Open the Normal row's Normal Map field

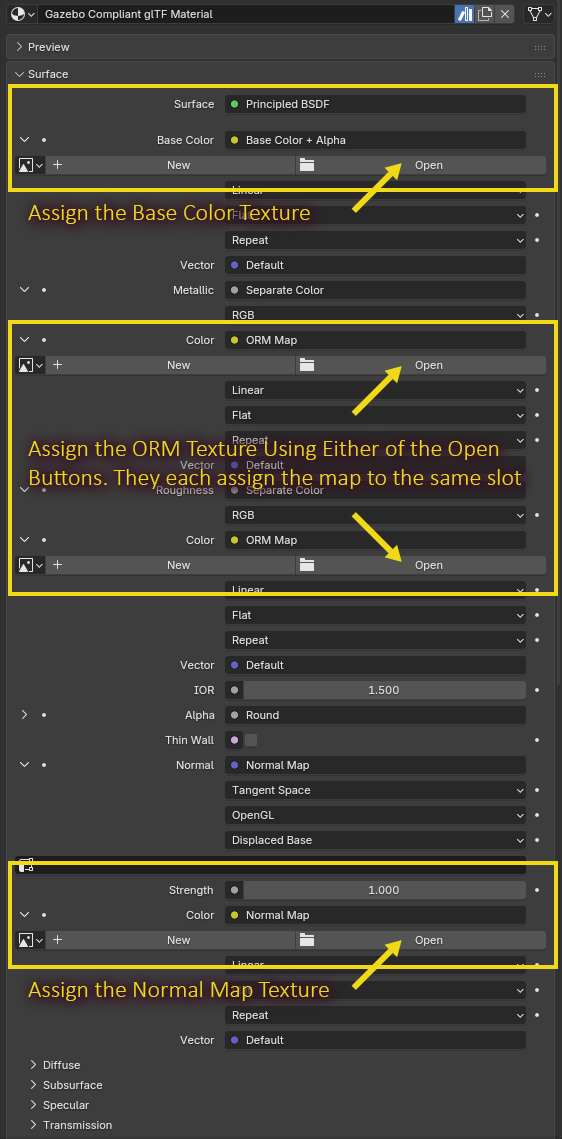coord(375,765)
